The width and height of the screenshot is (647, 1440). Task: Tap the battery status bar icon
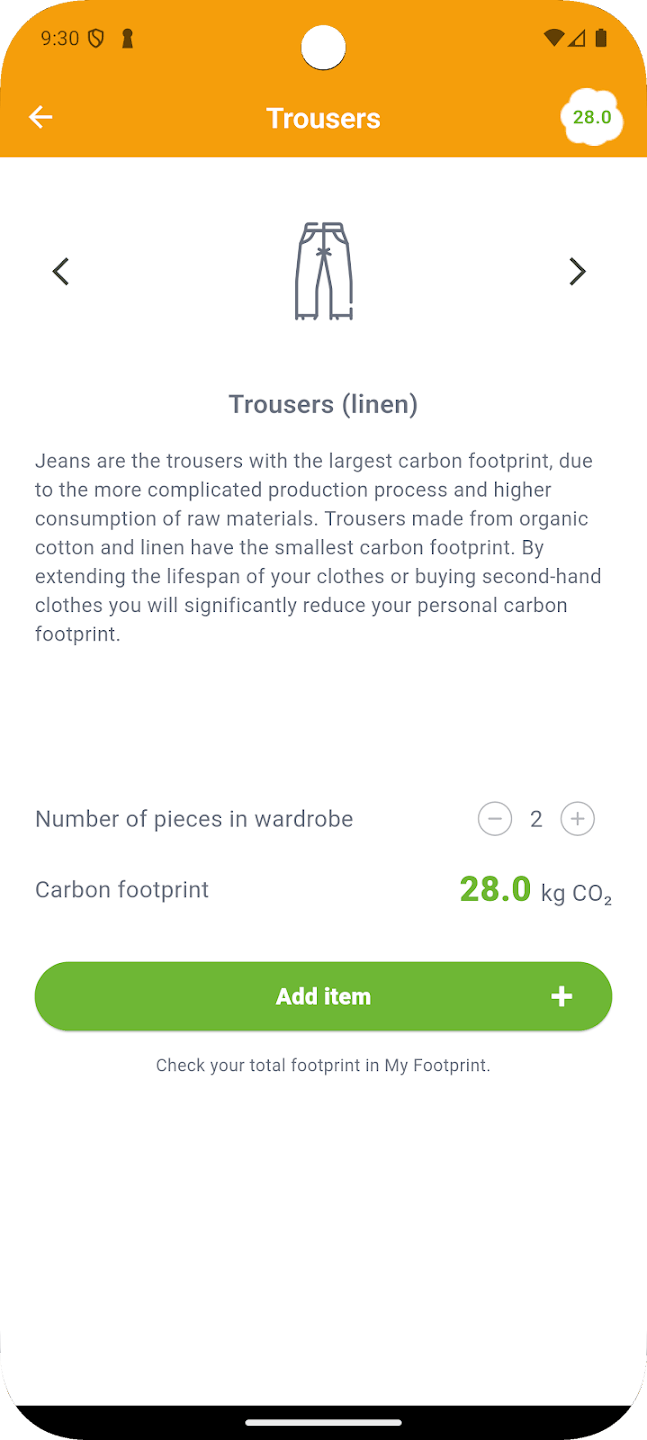[x=601, y=39]
